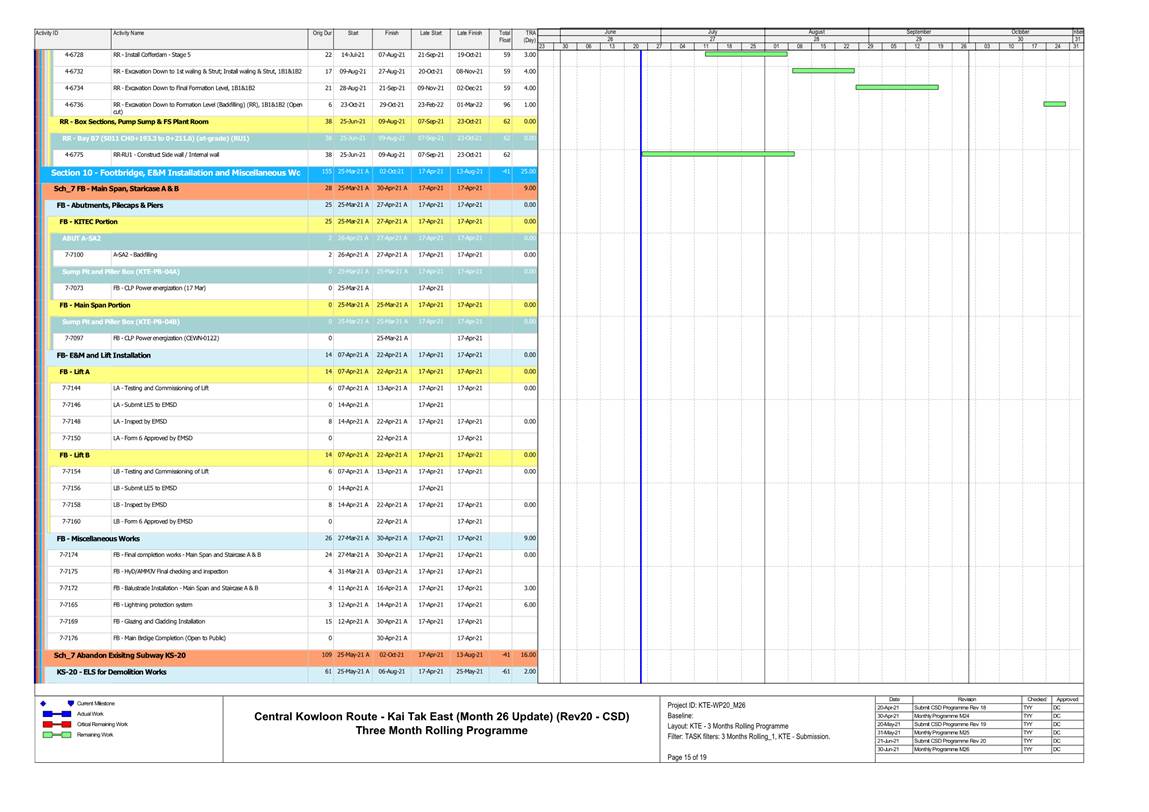Collapse the Section 10 Footbridge group band
The width and height of the screenshot is (1149, 812).
(175, 172)
